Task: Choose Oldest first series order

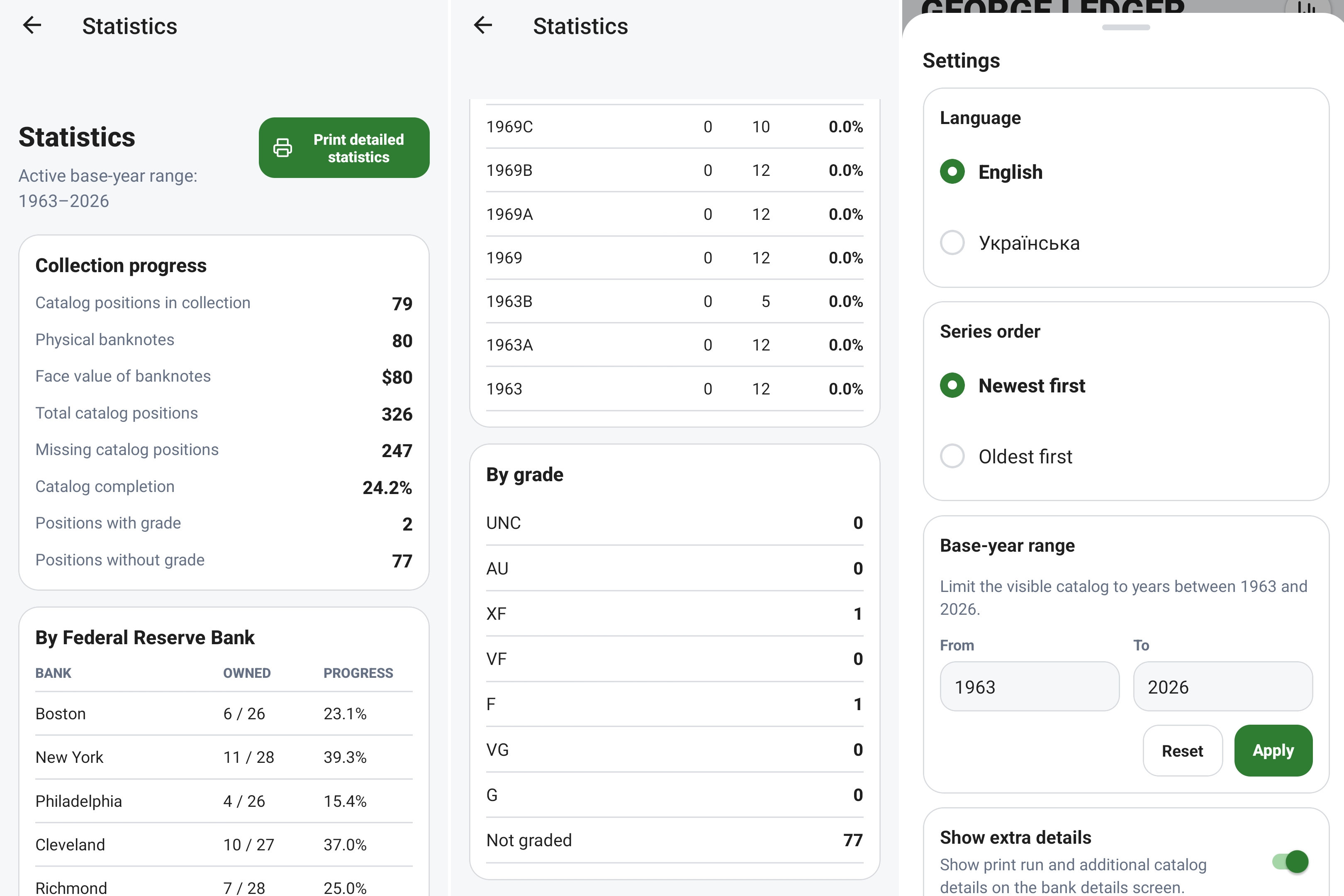Action: pyautogui.click(x=1006, y=456)
